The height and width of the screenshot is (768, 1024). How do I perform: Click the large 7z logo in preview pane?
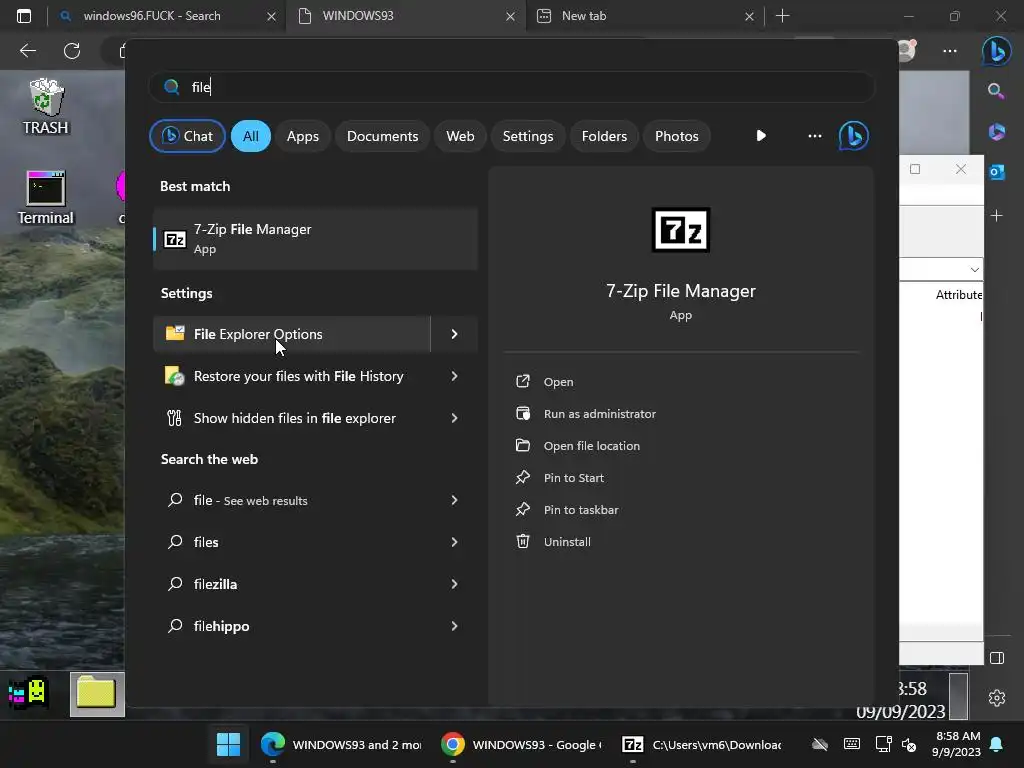[680, 230]
